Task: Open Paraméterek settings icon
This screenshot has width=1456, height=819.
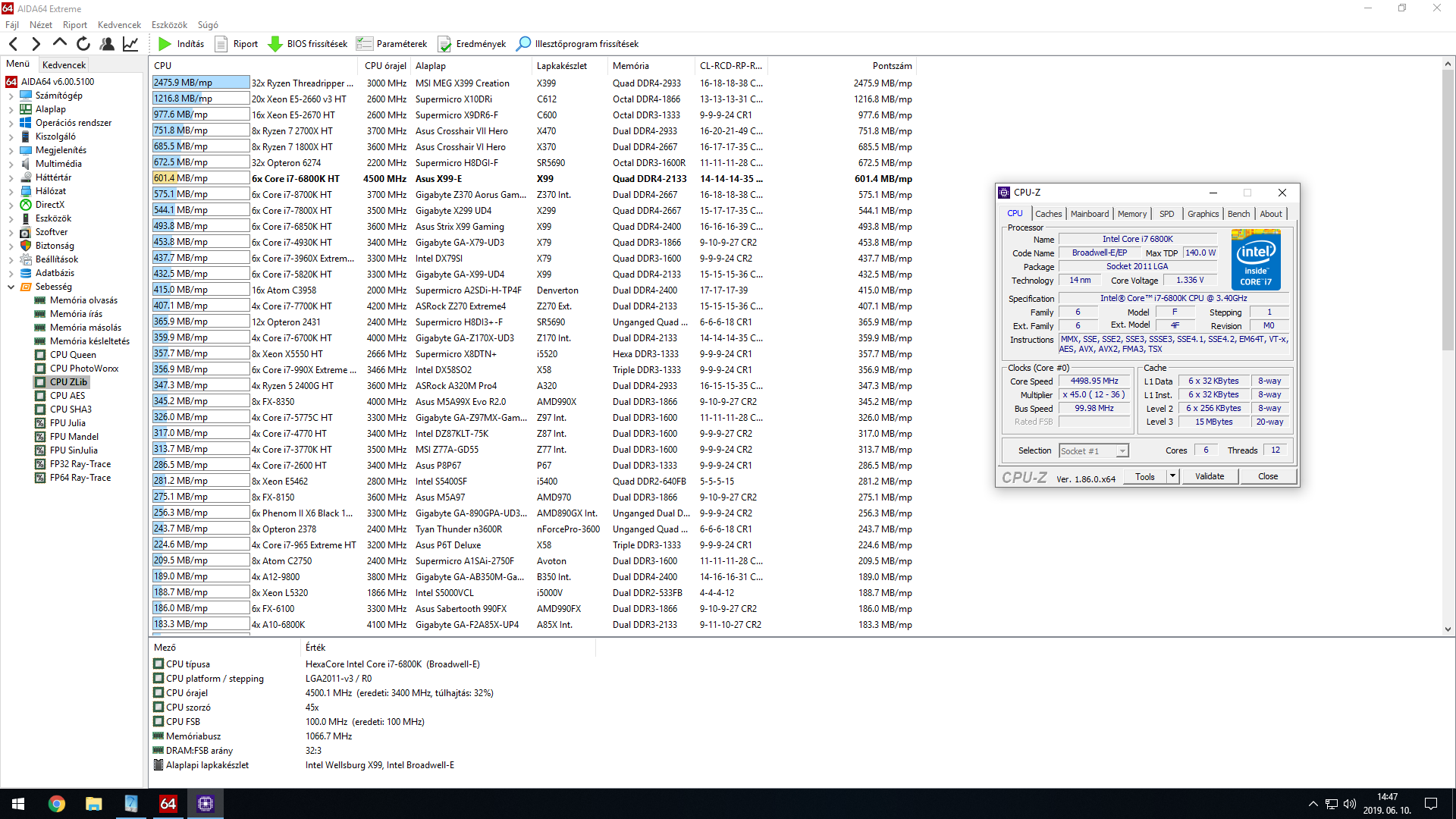Action: 365,44
